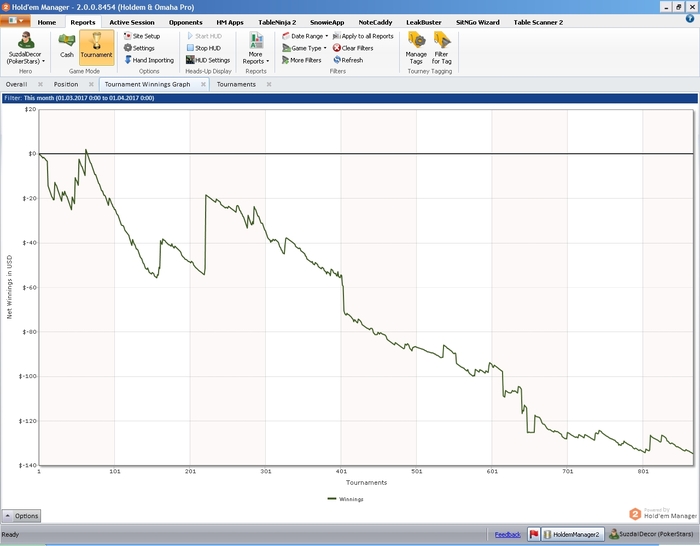Screen dimensions: 700x546
Task: Expand the Options panel at bottom left
Action: (21, 516)
